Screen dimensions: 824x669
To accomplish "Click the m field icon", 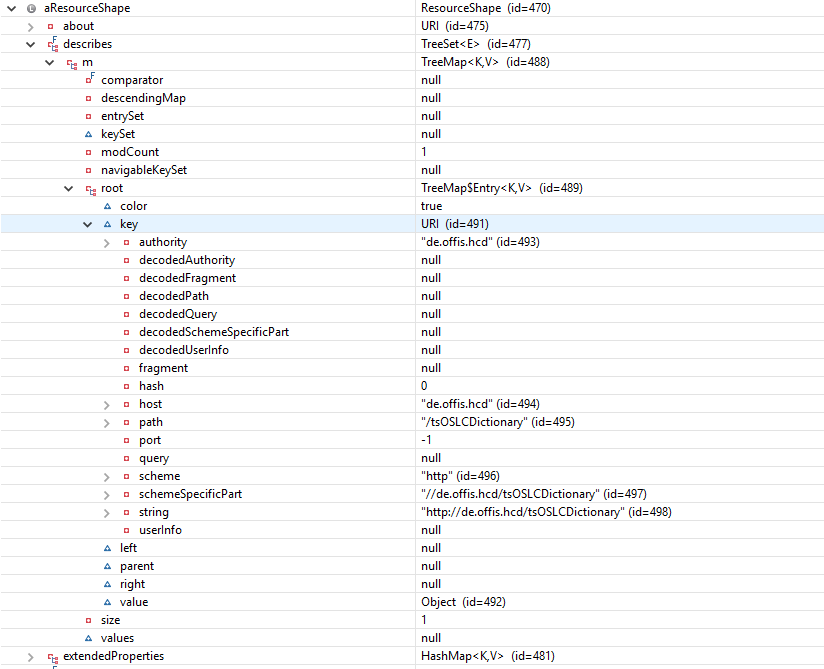I will (72, 64).
